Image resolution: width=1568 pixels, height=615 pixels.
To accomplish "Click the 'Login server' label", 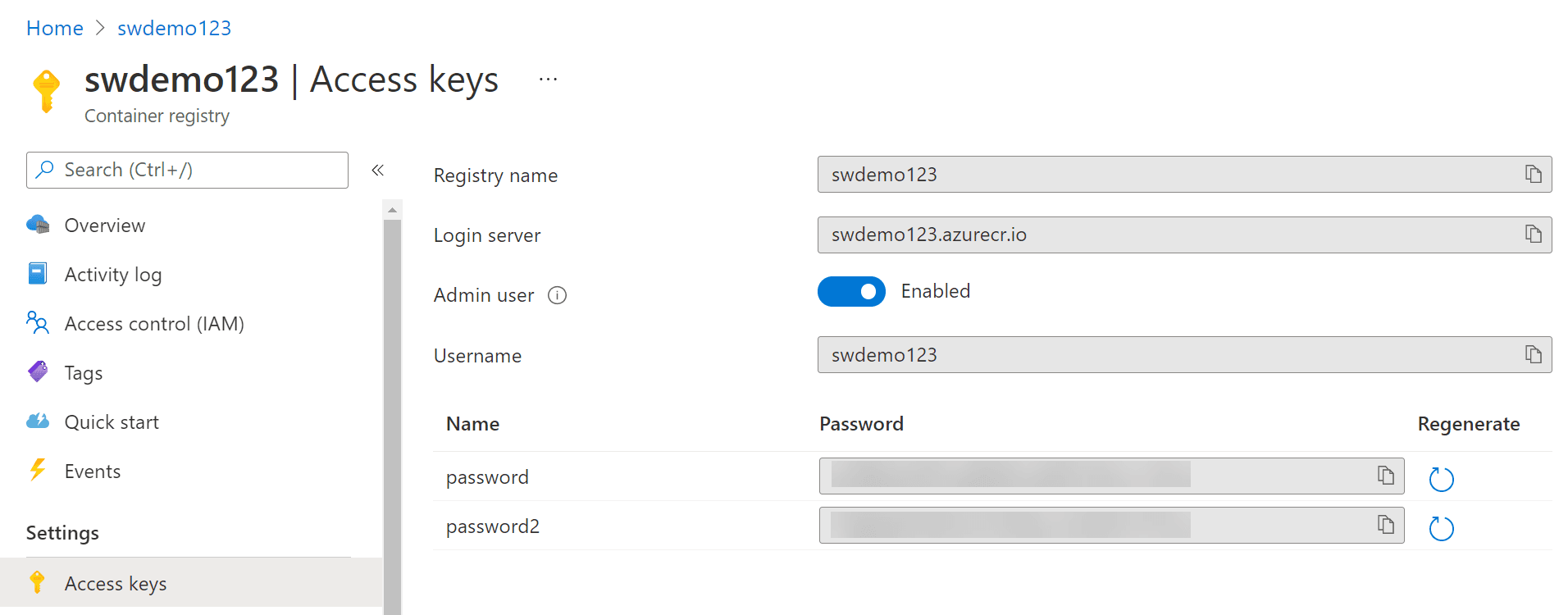I will [487, 235].
